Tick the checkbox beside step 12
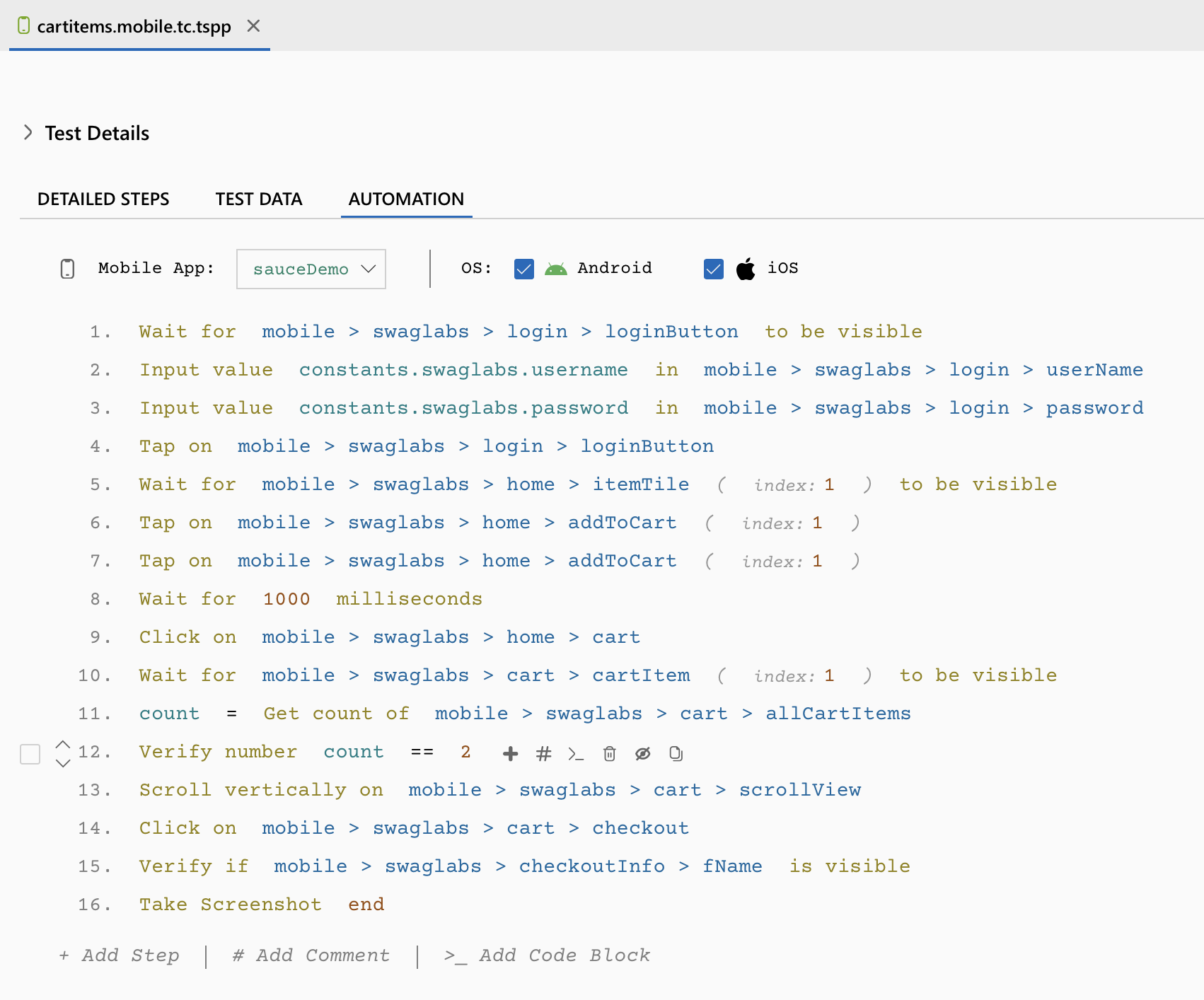This screenshot has width=1204, height=1000. 30,754
